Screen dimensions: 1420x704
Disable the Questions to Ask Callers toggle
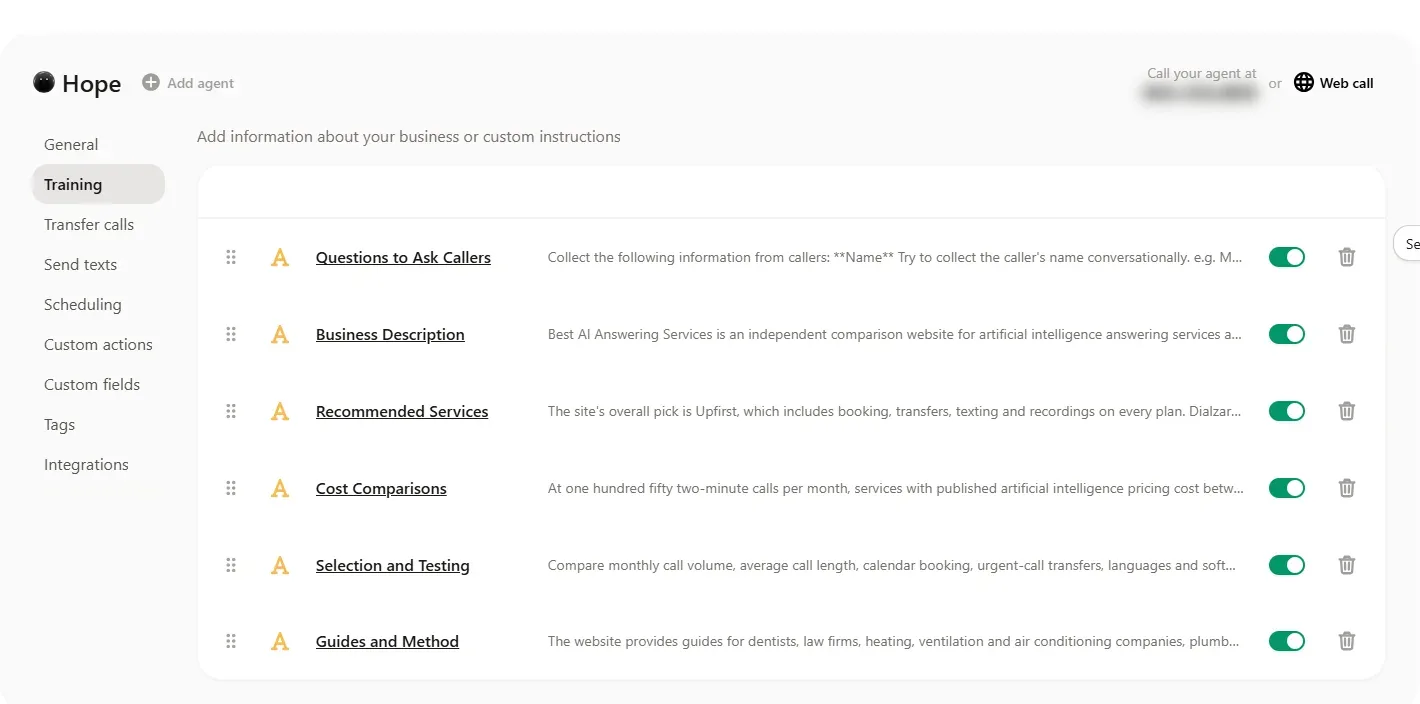tap(1287, 257)
